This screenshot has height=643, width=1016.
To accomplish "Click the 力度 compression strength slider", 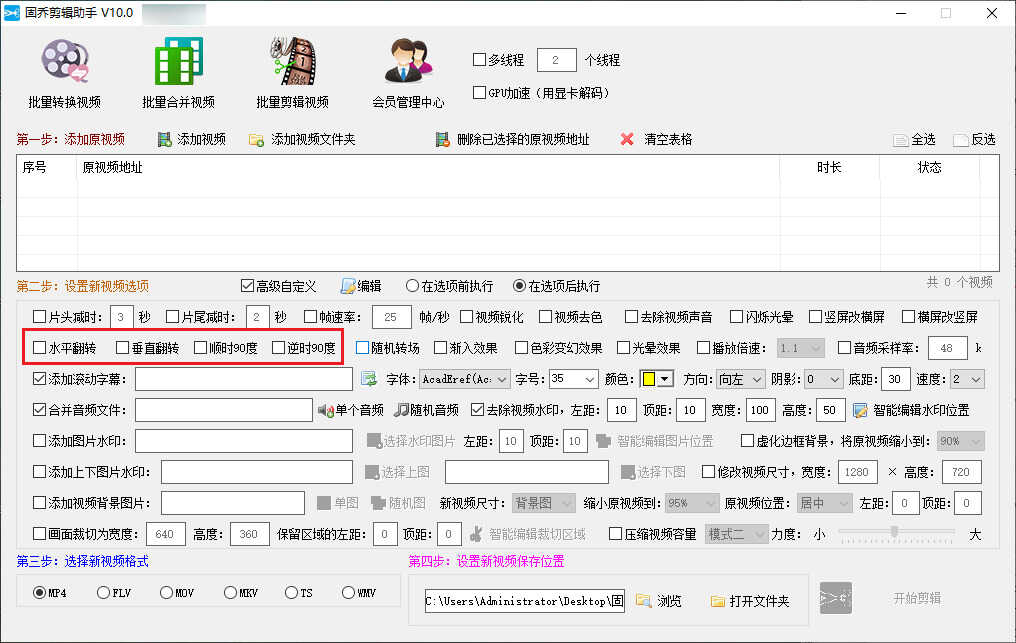I will pos(896,534).
